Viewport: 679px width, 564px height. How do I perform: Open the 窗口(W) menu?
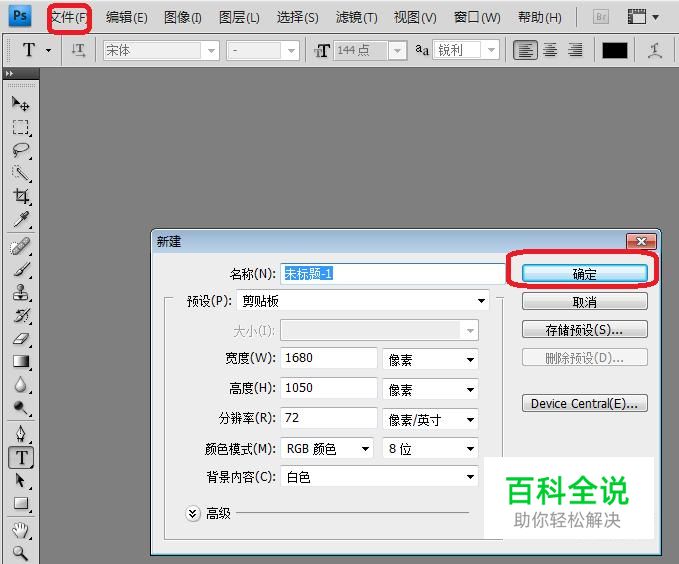tap(477, 18)
